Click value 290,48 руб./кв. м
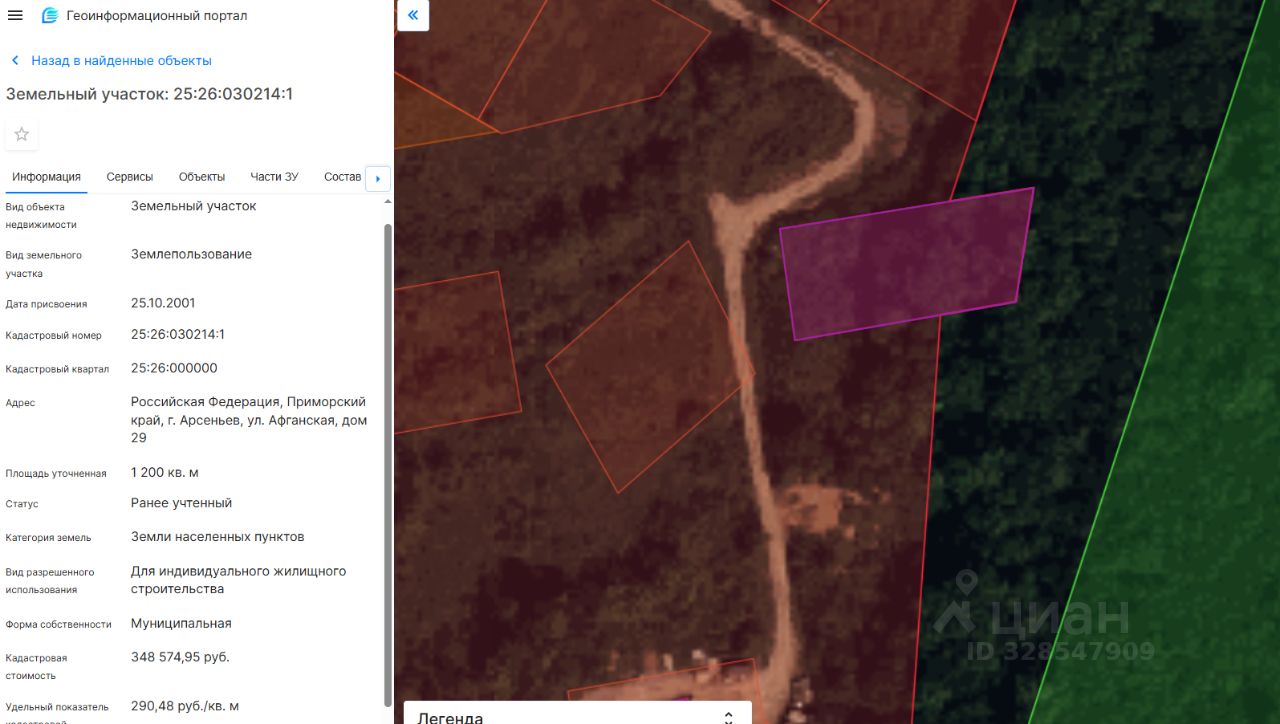The width and height of the screenshot is (1280, 724). pyautogui.click(x=185, y=706)
